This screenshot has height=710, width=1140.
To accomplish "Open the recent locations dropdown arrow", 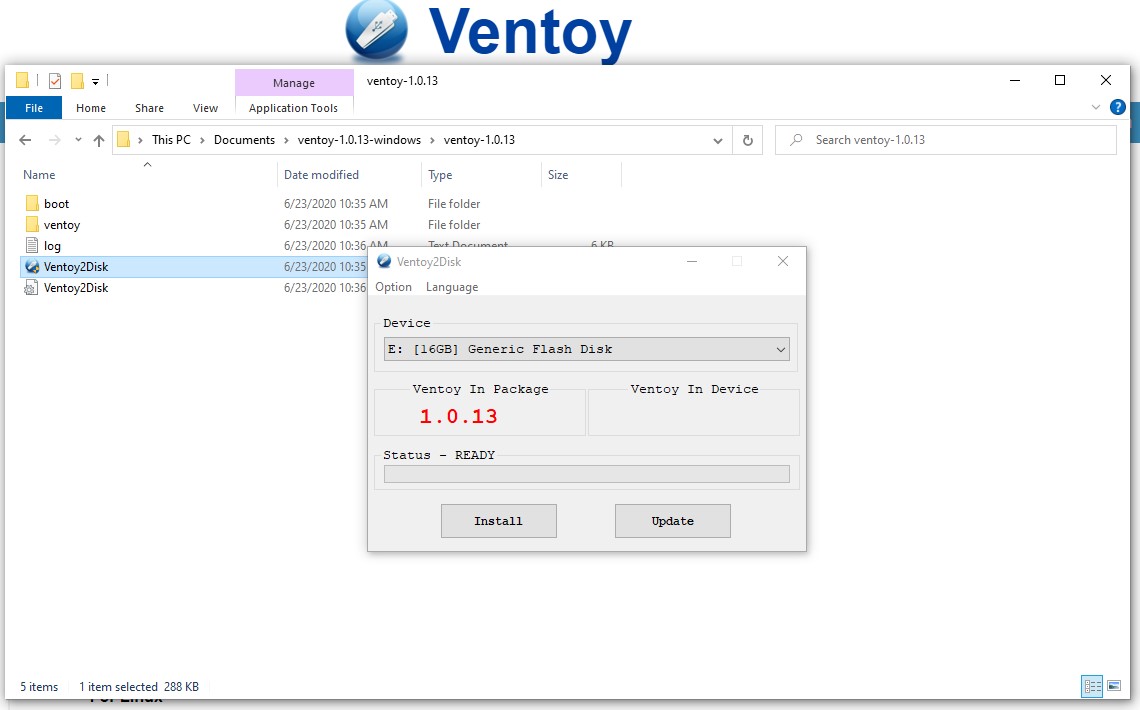I will point(78,140).
